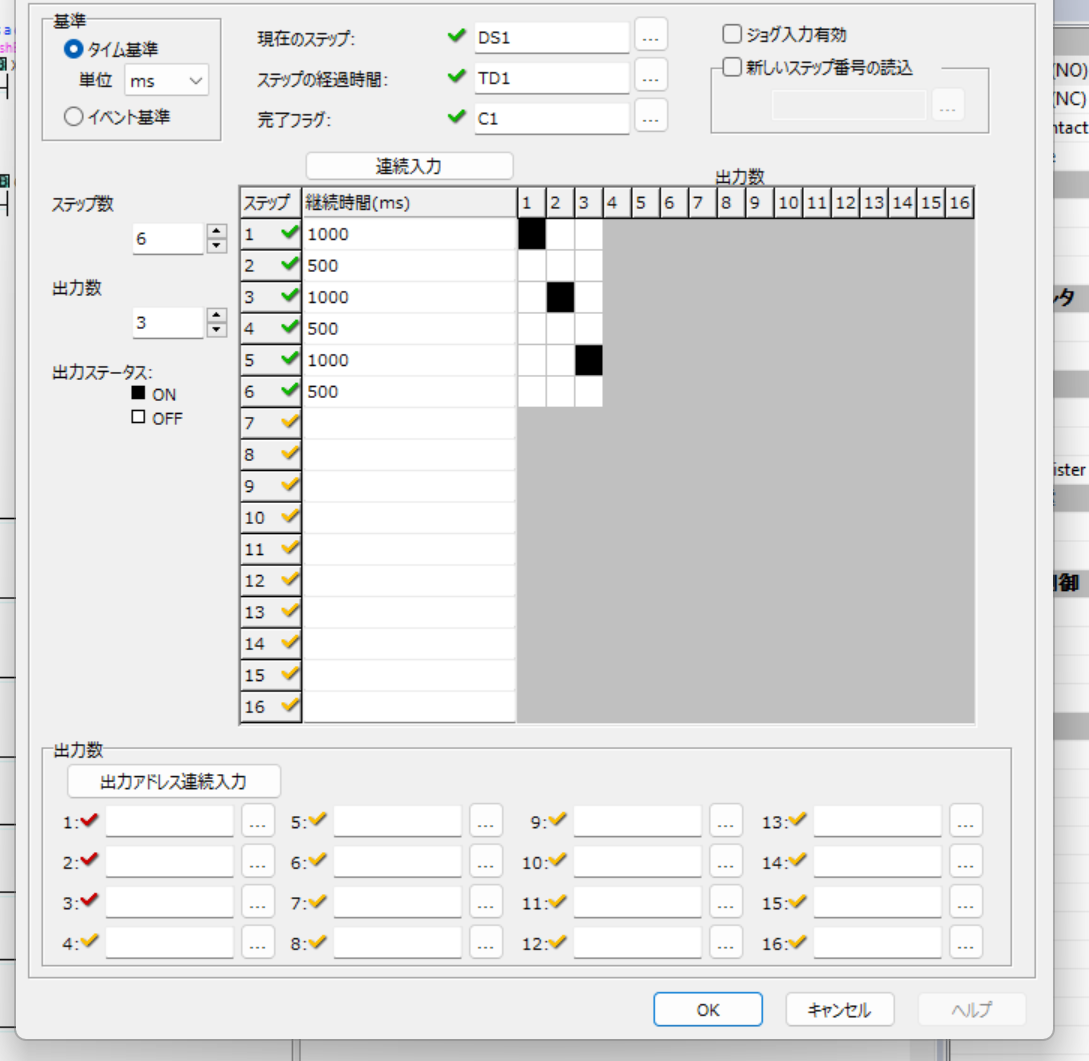Click the 現在のステップ field DS1
Image resolution: width=1089 pixels, height=1061 pixels.
tap(552, 37)
